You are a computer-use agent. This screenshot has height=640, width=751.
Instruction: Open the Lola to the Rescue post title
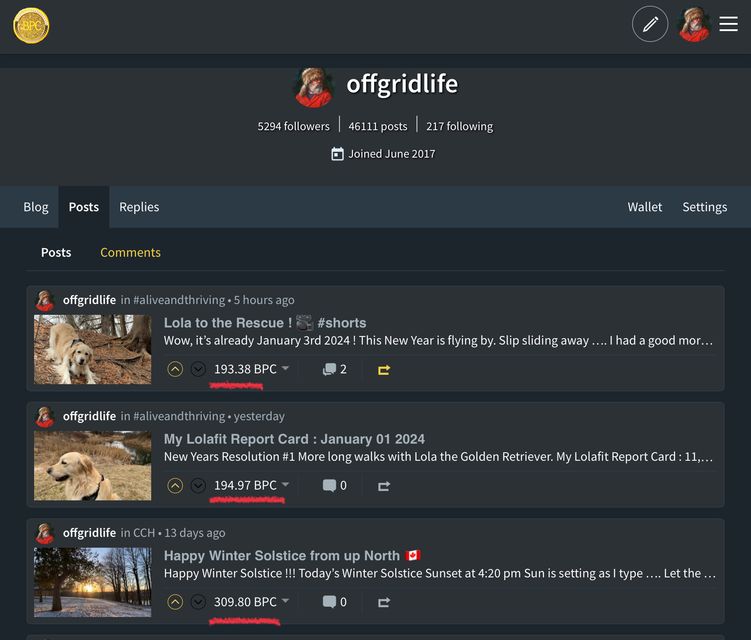265,323
